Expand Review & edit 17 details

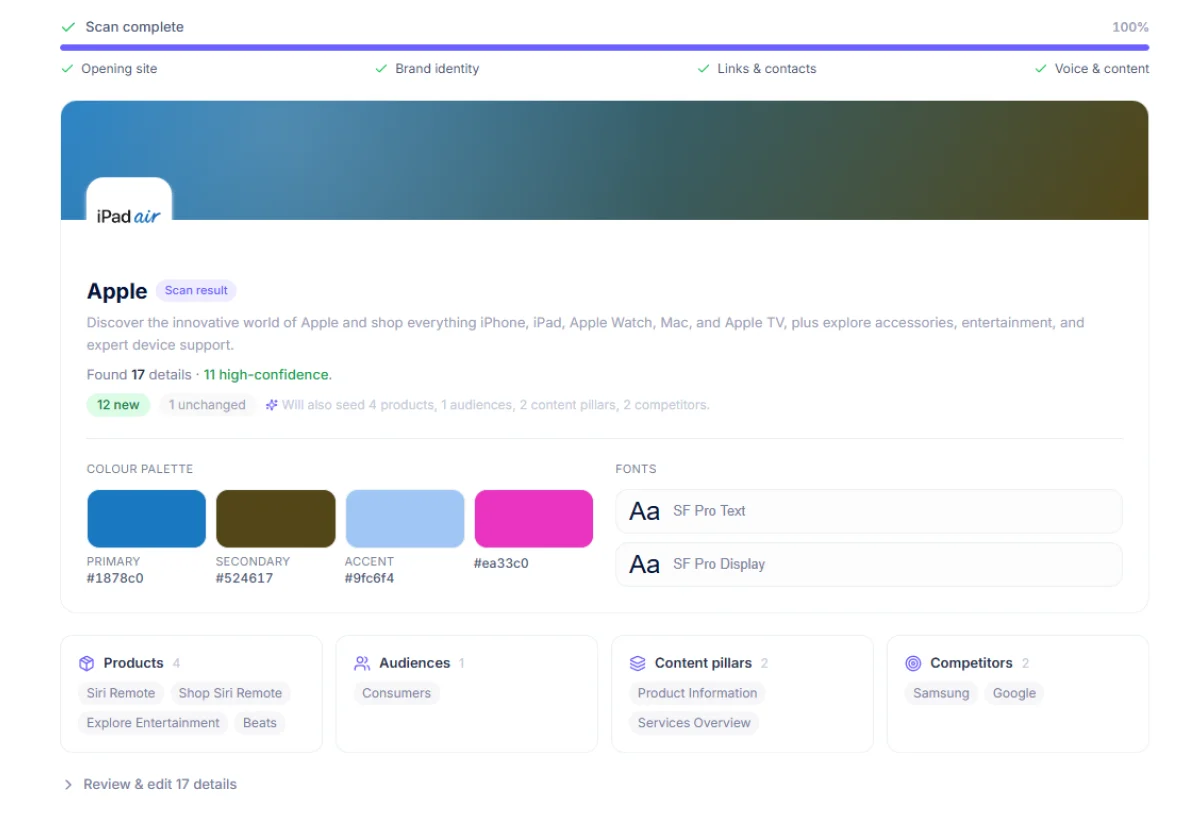[x=150, y=784]
